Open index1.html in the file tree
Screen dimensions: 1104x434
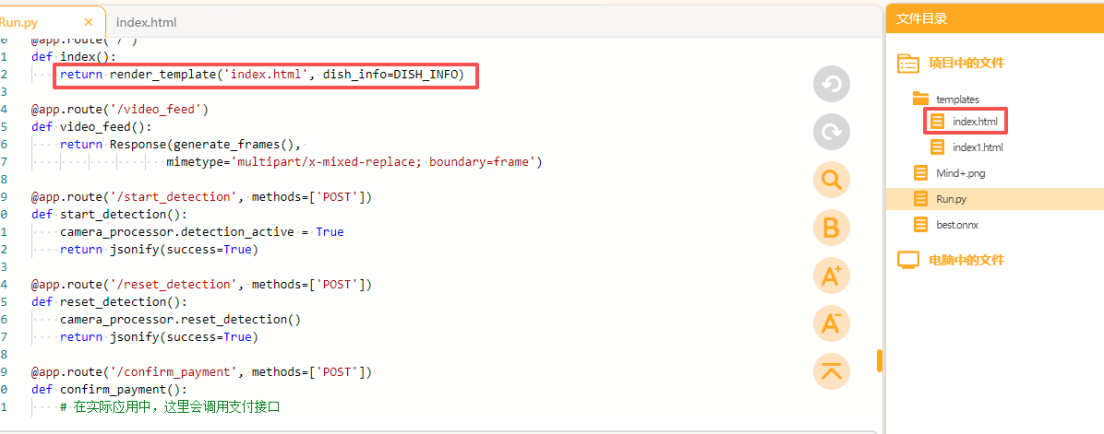pos(977,147)
